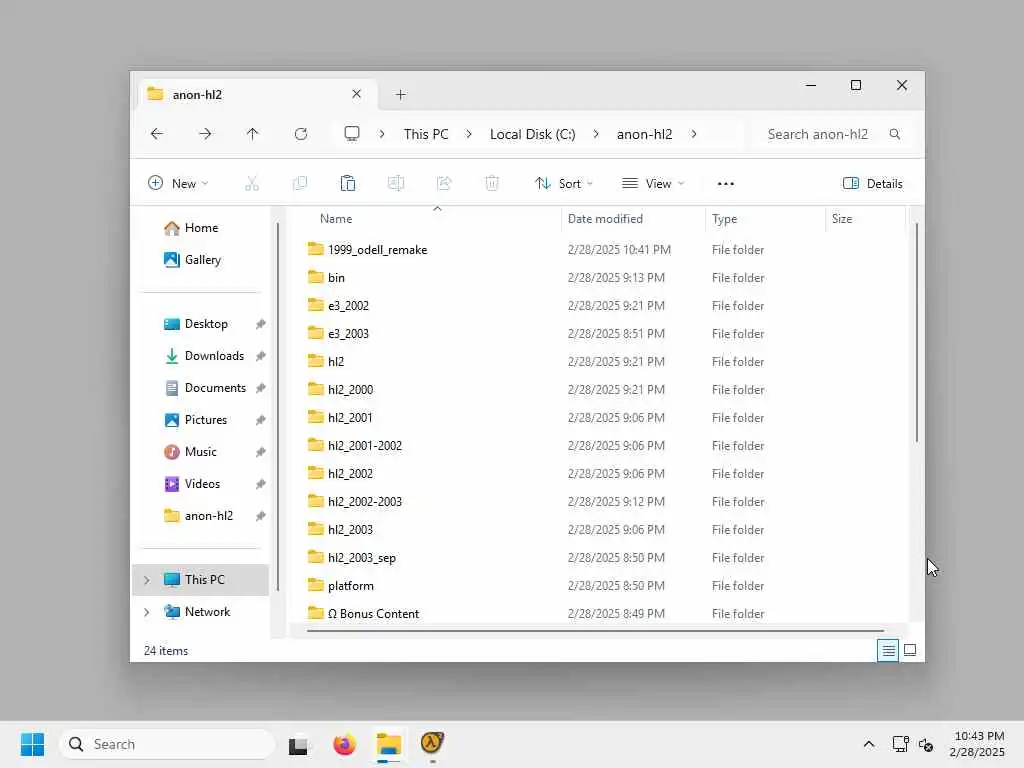
Task: Click chevron before This PC breadcrumb
Action: tap(382, 134)
